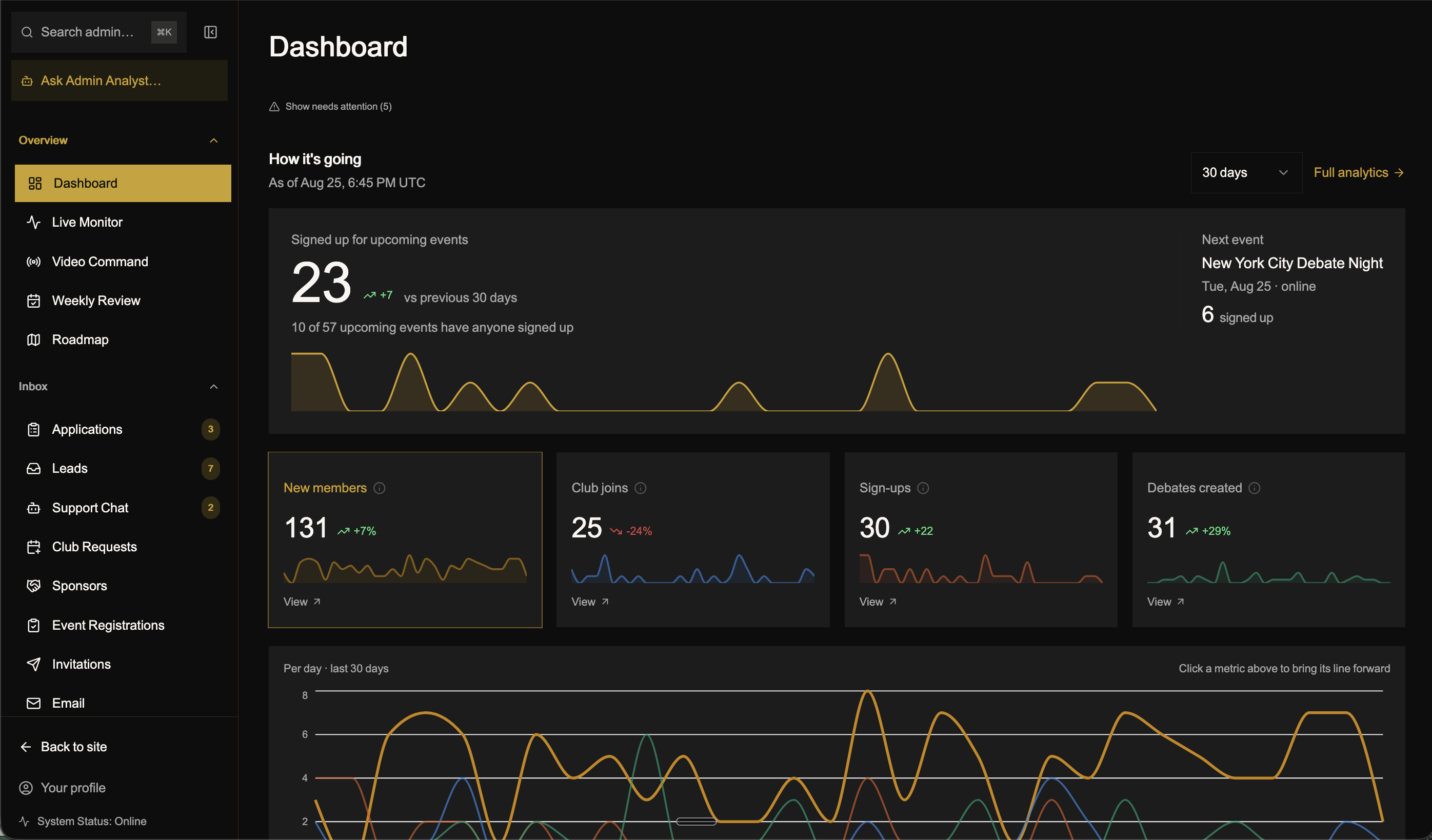Click the Club Requests sidebar item
The height and width of the screenshot is (840, 1432).
pyautogui.click(x=123, y=547)
